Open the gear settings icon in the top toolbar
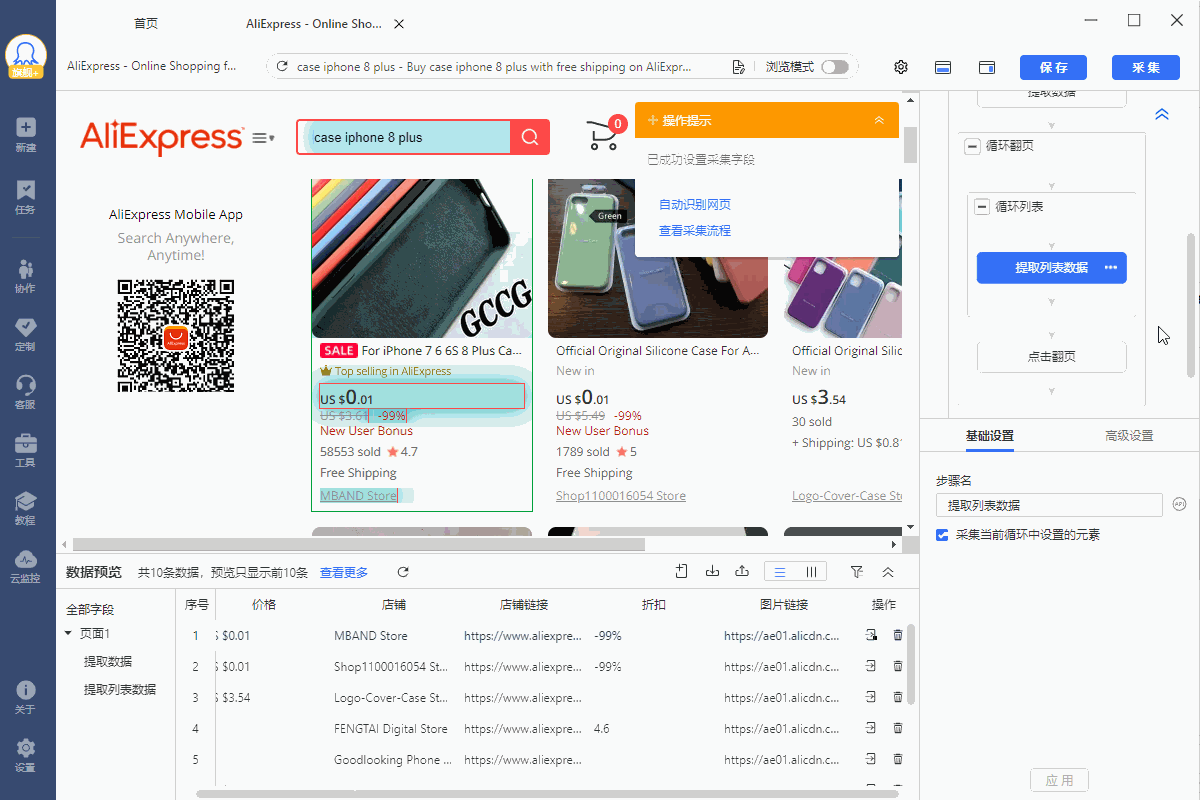Screen dimensions: 1200x800 click(901, 67)
